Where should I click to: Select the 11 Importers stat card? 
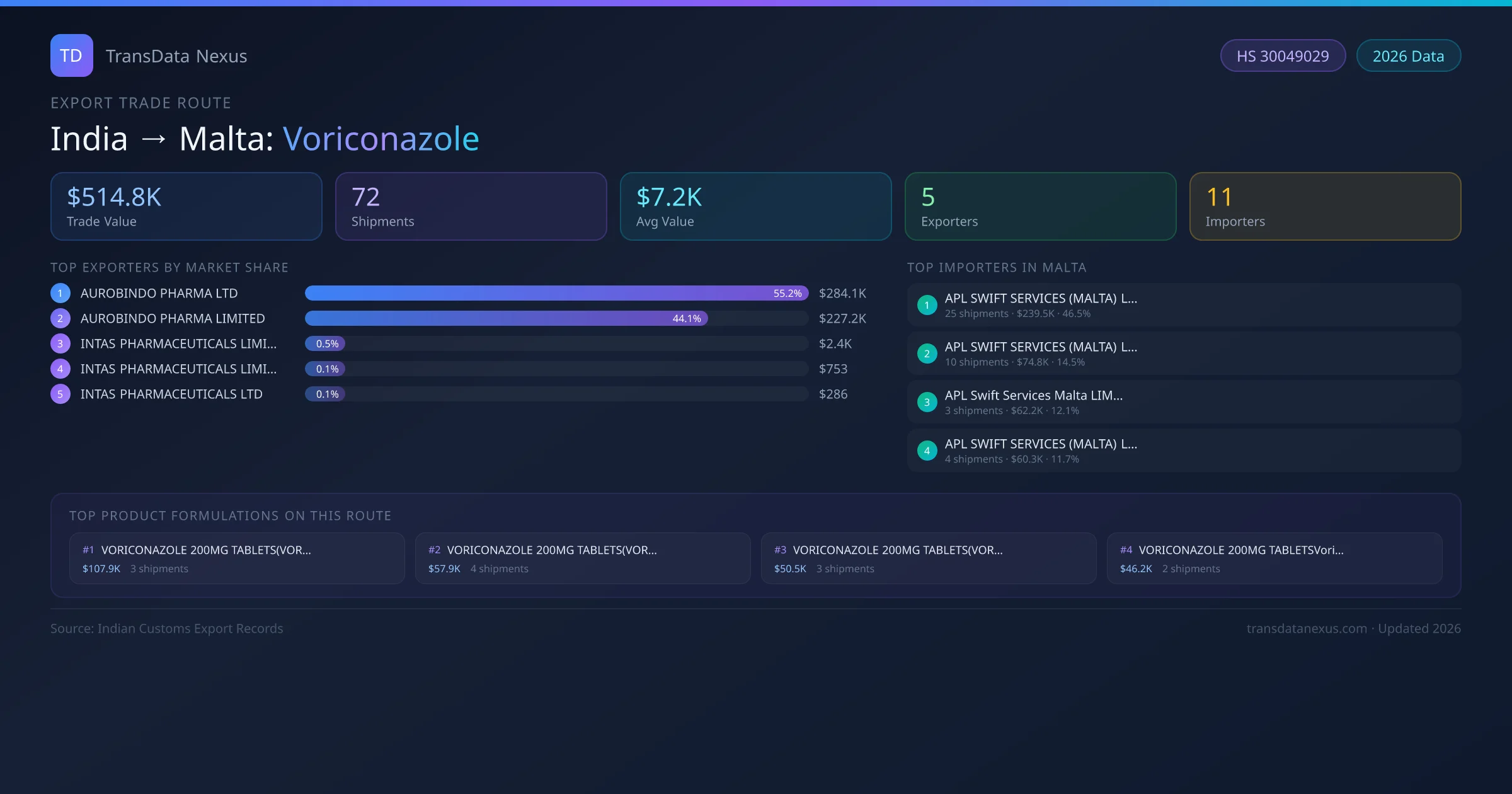[1325, 207]
